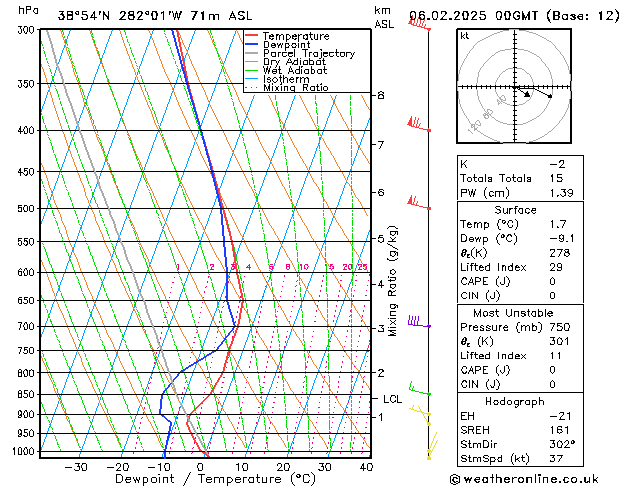Click the hodograph wind plot
Screen dimensions: 629x486
(514, 86)
